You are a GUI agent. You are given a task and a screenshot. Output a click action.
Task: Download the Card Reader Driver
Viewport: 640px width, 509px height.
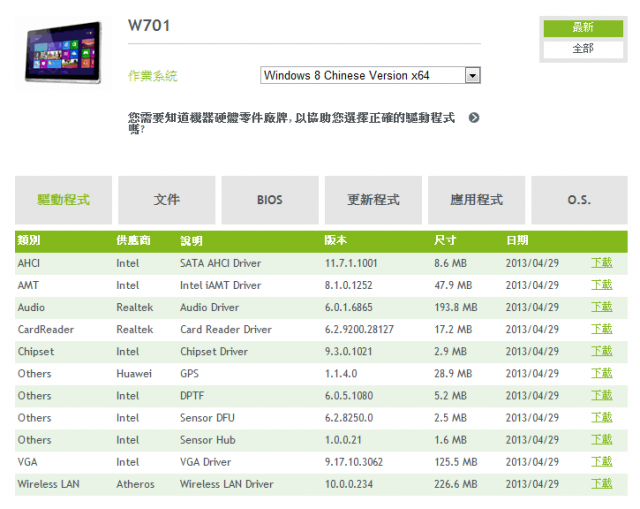tap(602, 329)
